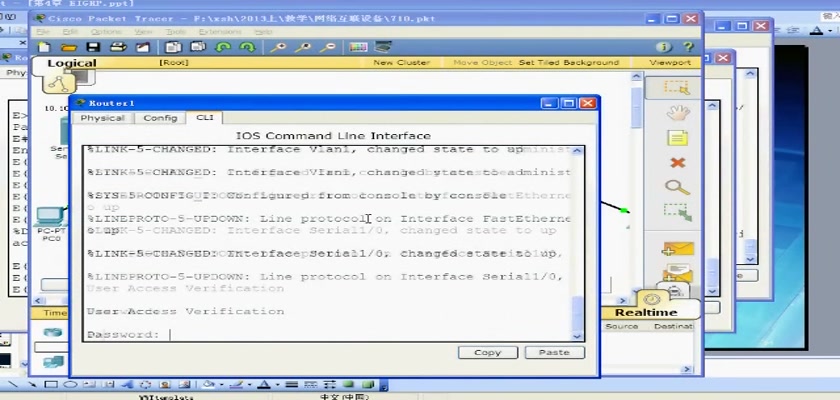Image resolution: width=840 pixels, height=400 pixels.
Task: Click the Undo green arrow icon
Action: 222,47
